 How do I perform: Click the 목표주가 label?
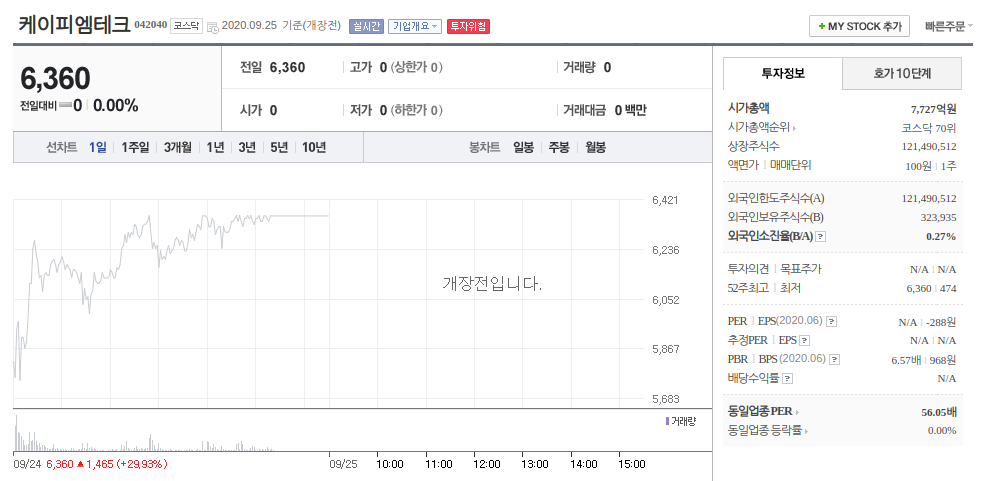(801, 270)
